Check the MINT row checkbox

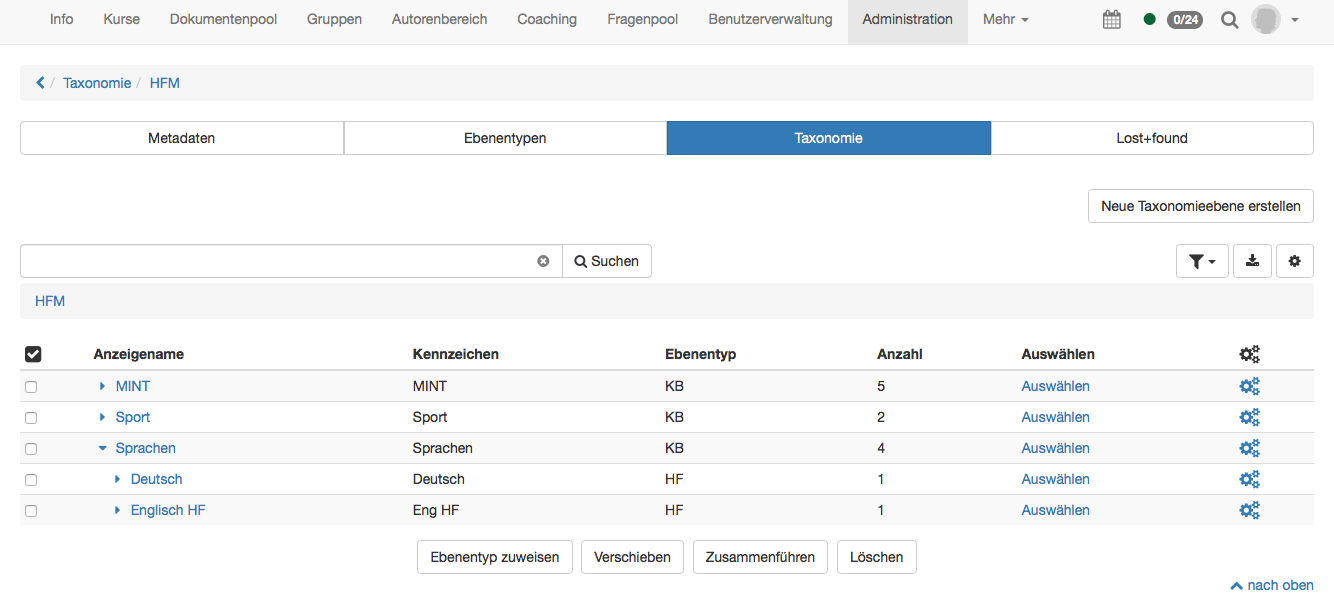tap(31, 387)
